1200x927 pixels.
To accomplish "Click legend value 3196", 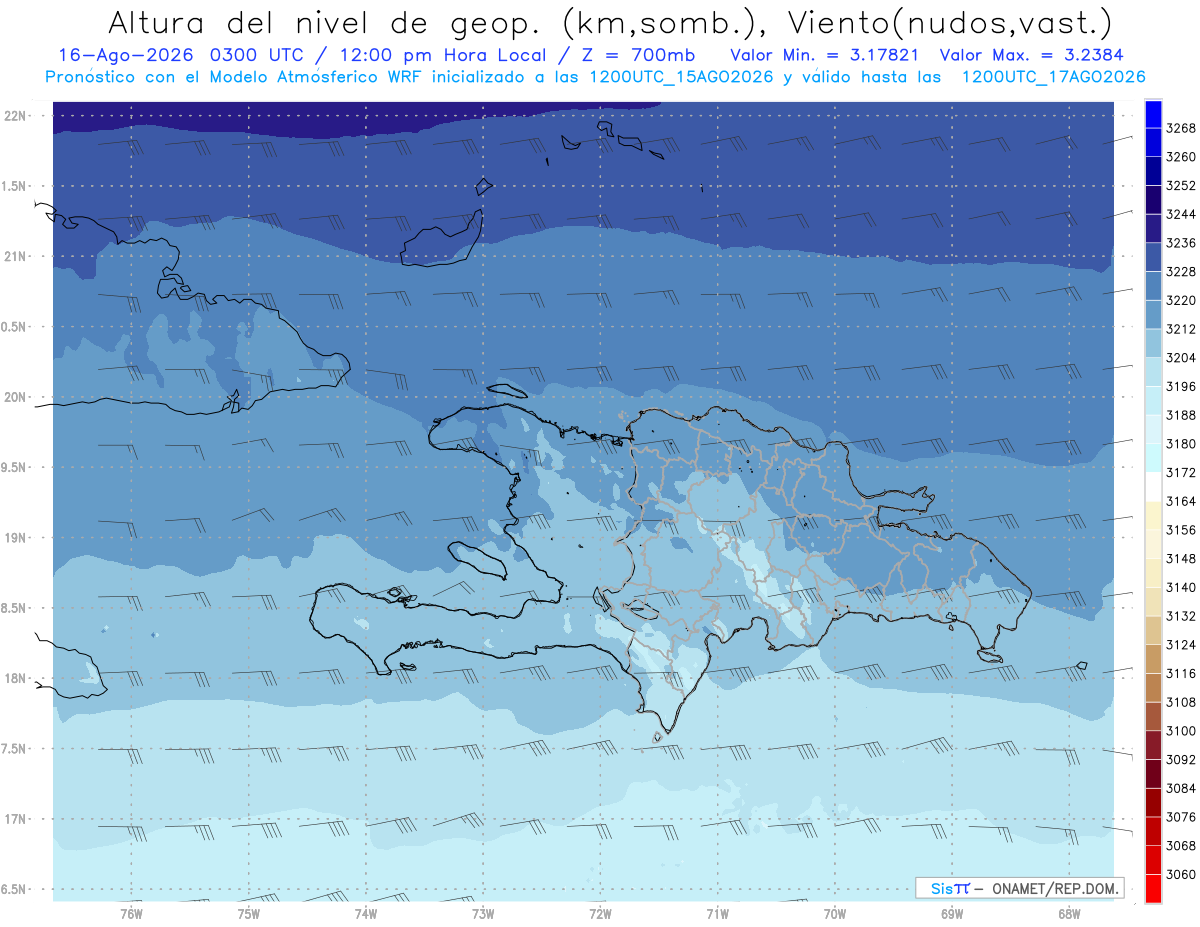I will point(1181,386).
